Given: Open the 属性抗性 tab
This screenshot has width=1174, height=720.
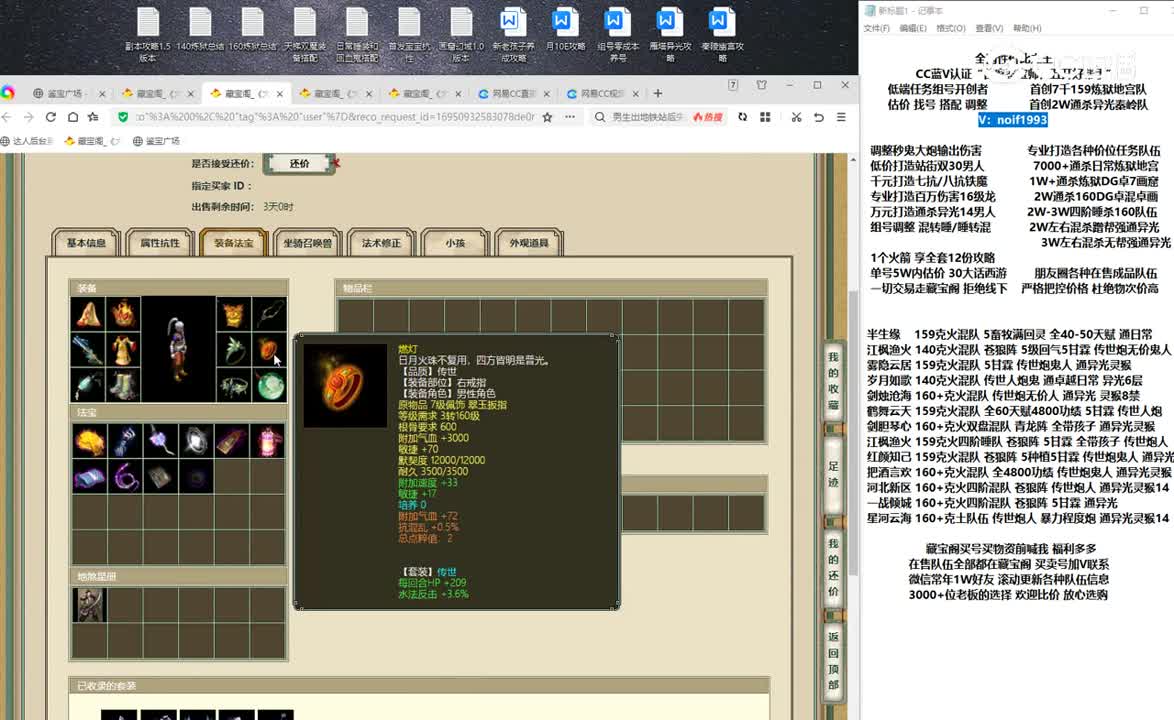Looking at the screenshot, I should click(x=159, y=242).
